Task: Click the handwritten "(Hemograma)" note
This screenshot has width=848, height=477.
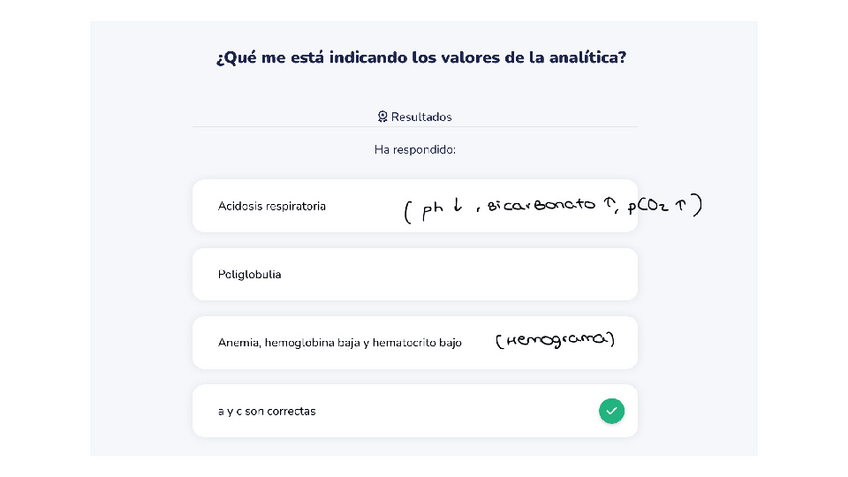Action: pos(555,341)
